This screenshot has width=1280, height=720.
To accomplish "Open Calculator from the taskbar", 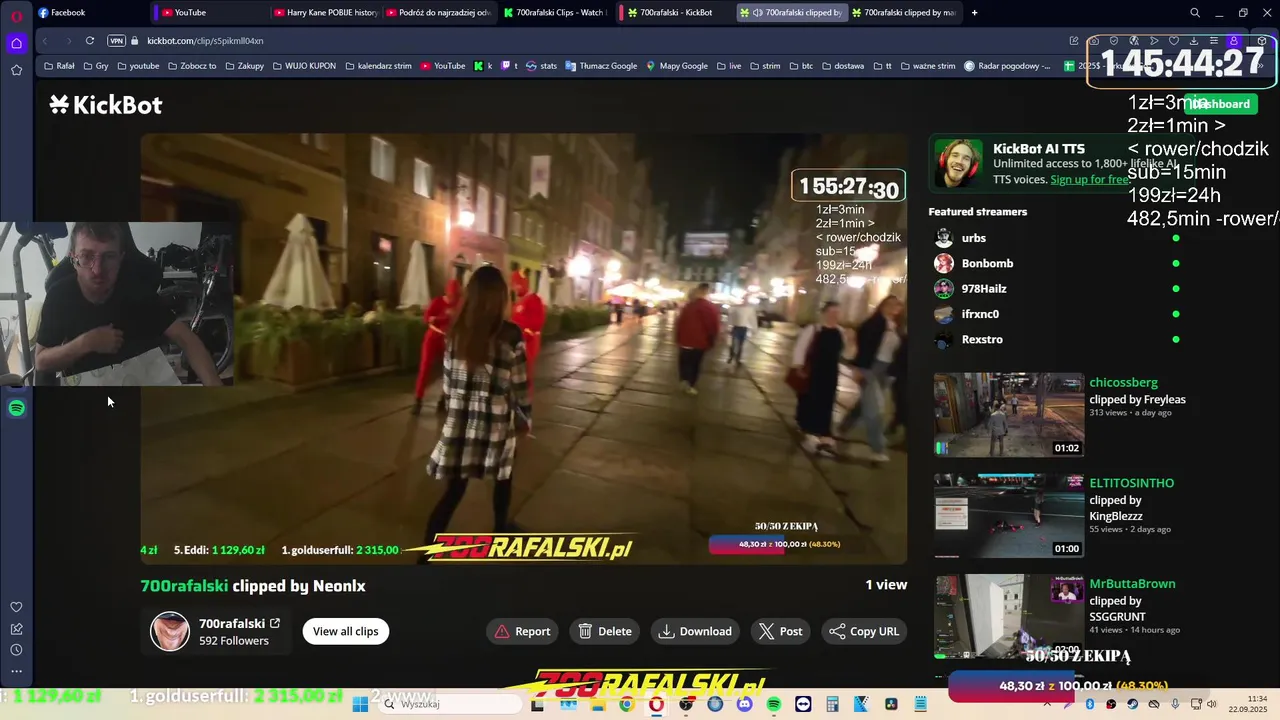I will [x=832, y=704].
